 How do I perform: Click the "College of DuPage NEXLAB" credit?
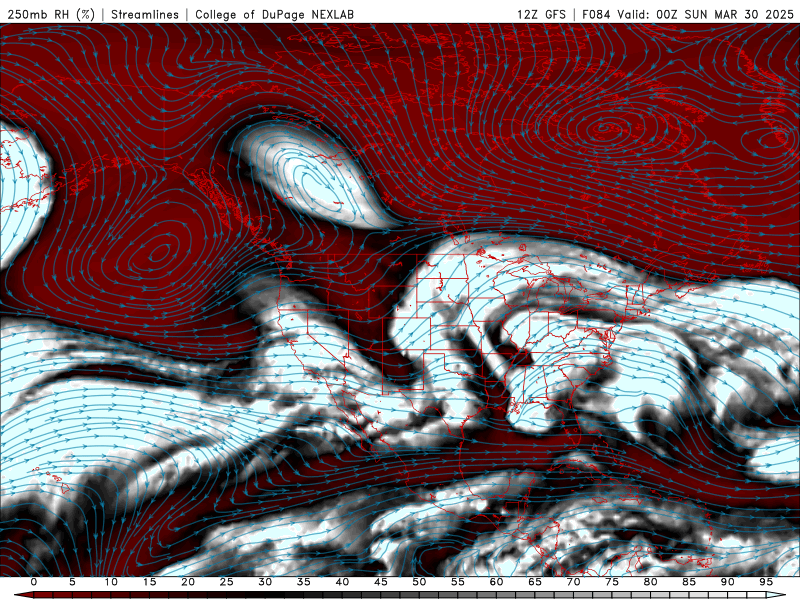274,14
